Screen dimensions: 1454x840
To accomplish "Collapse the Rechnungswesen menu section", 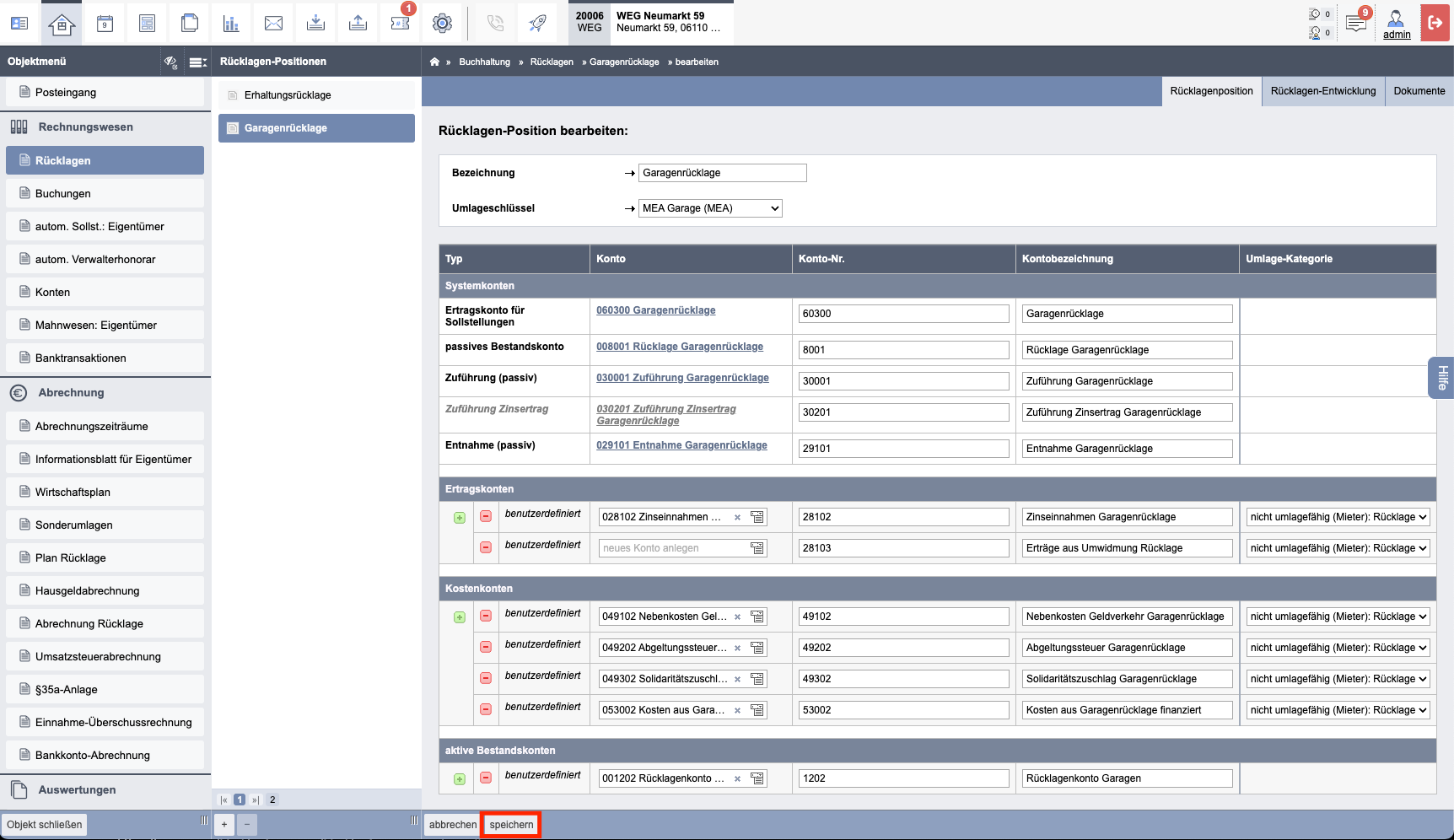I will click(x=105, y=127).
